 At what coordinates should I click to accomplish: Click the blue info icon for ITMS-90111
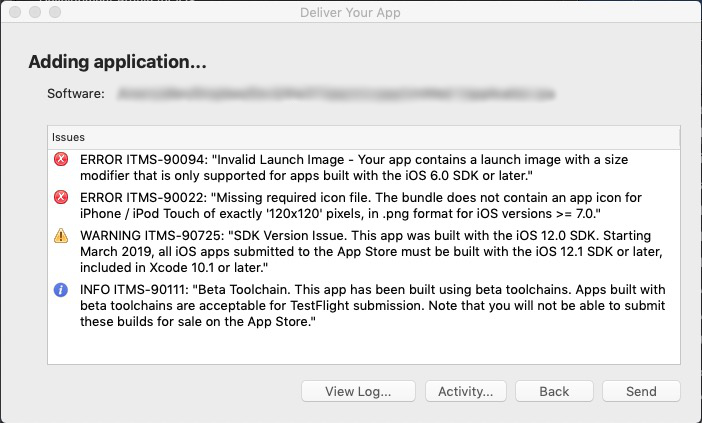tap(62, 289)
